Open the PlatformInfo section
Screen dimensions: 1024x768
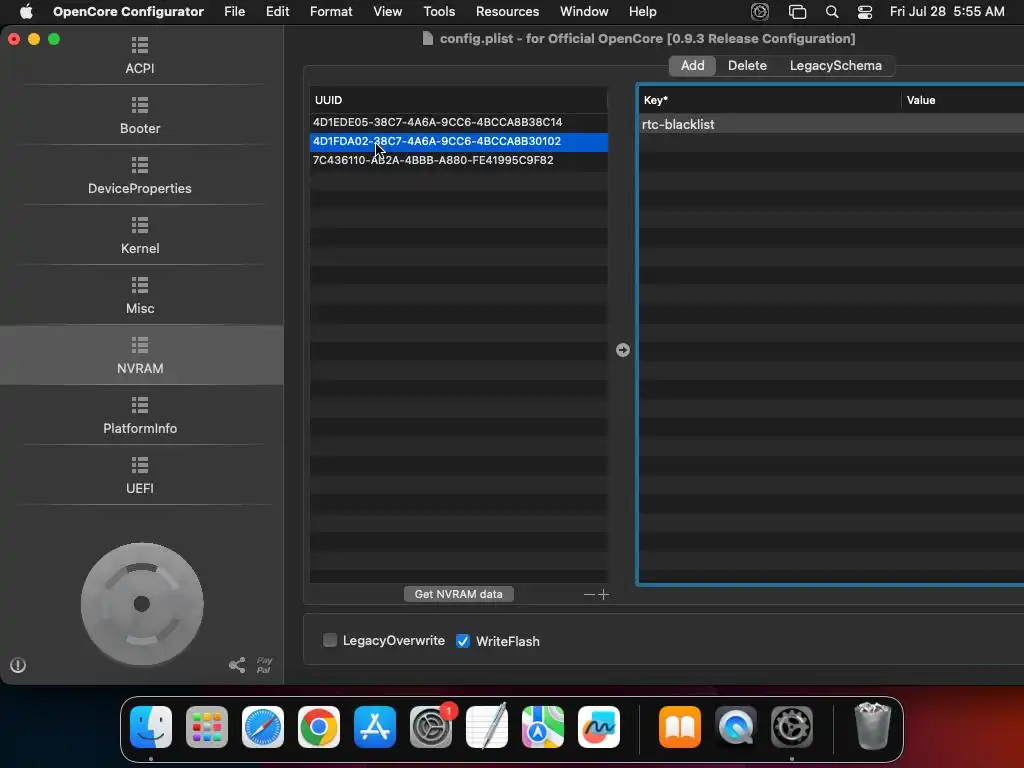(140, 416)
